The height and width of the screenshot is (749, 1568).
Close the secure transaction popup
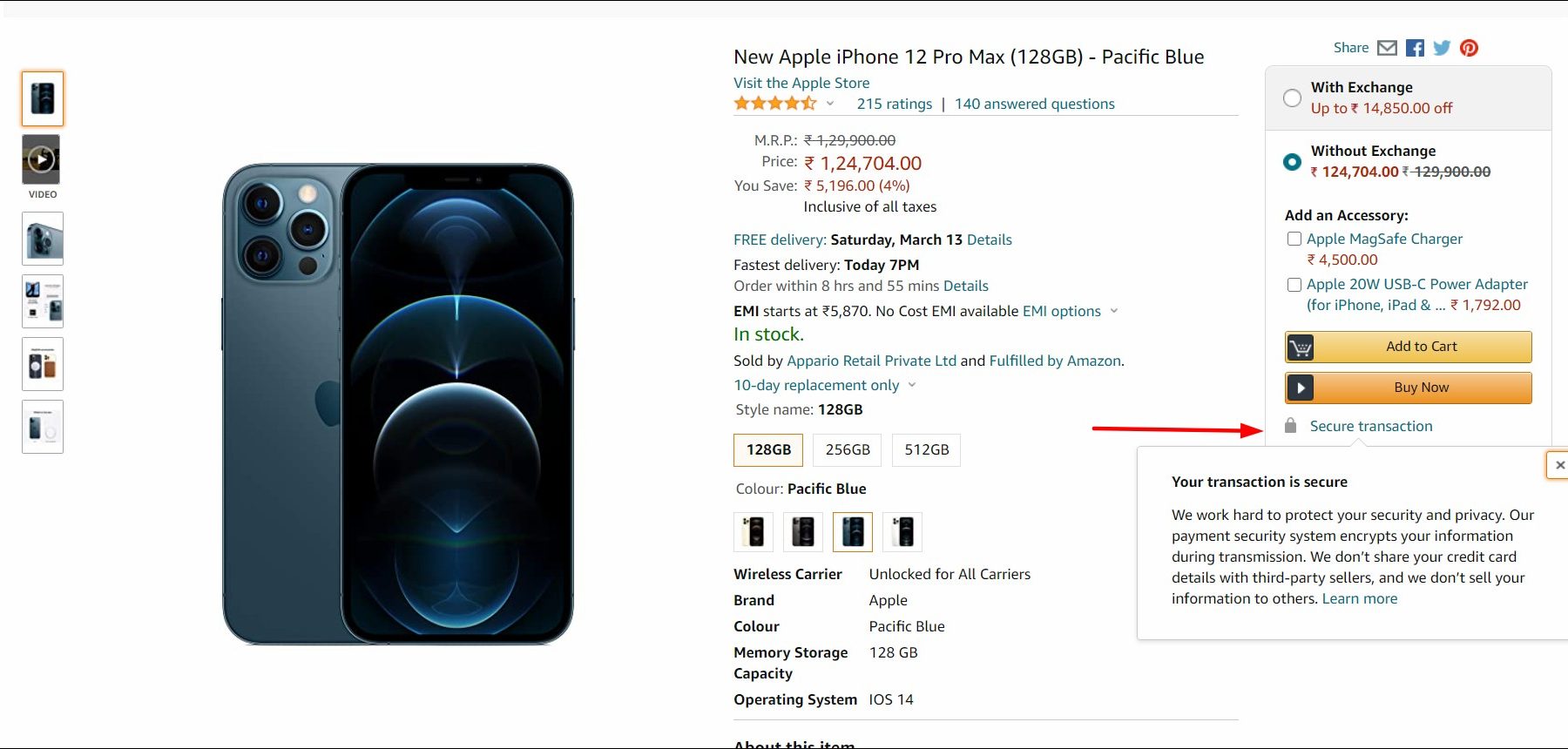(x=1559, y=465)
